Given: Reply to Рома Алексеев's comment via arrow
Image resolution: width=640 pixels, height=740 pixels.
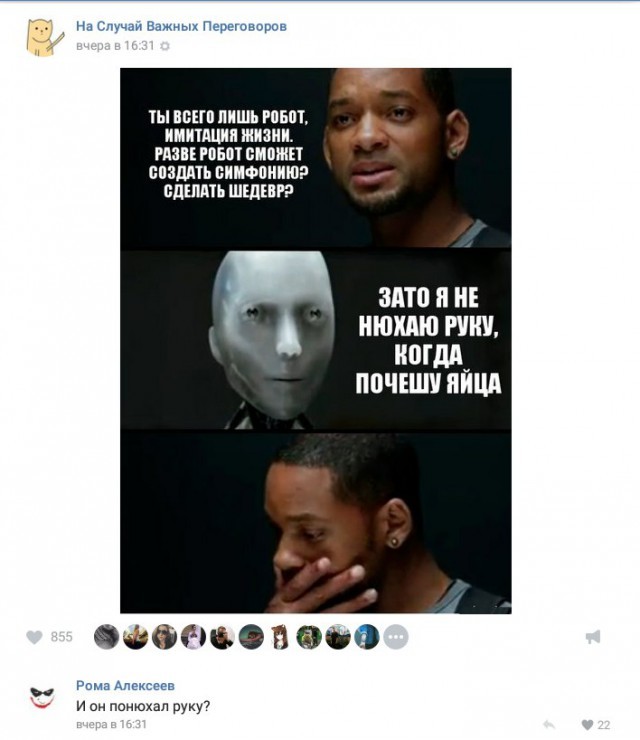Looking at the screenshot, I should tap(548, 725).
